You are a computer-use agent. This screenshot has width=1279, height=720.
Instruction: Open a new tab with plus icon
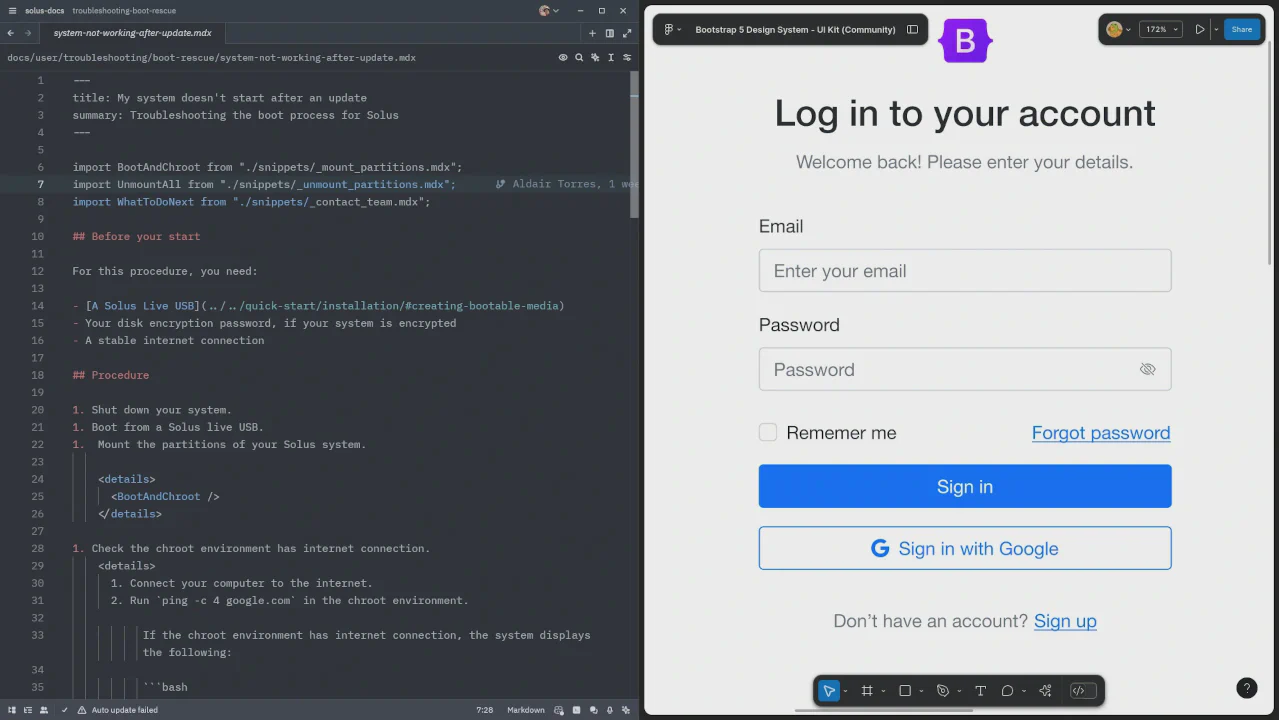coord(592,33)
